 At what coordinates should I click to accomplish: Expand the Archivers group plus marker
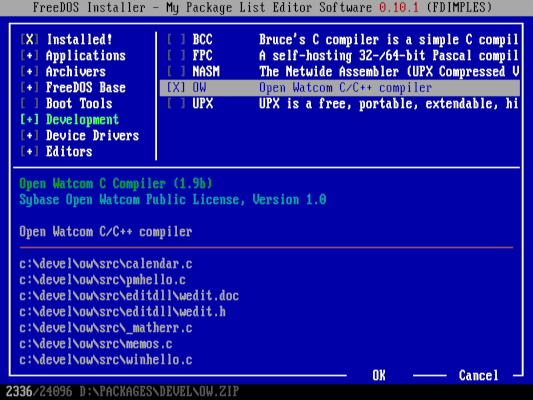pos(30,71)
